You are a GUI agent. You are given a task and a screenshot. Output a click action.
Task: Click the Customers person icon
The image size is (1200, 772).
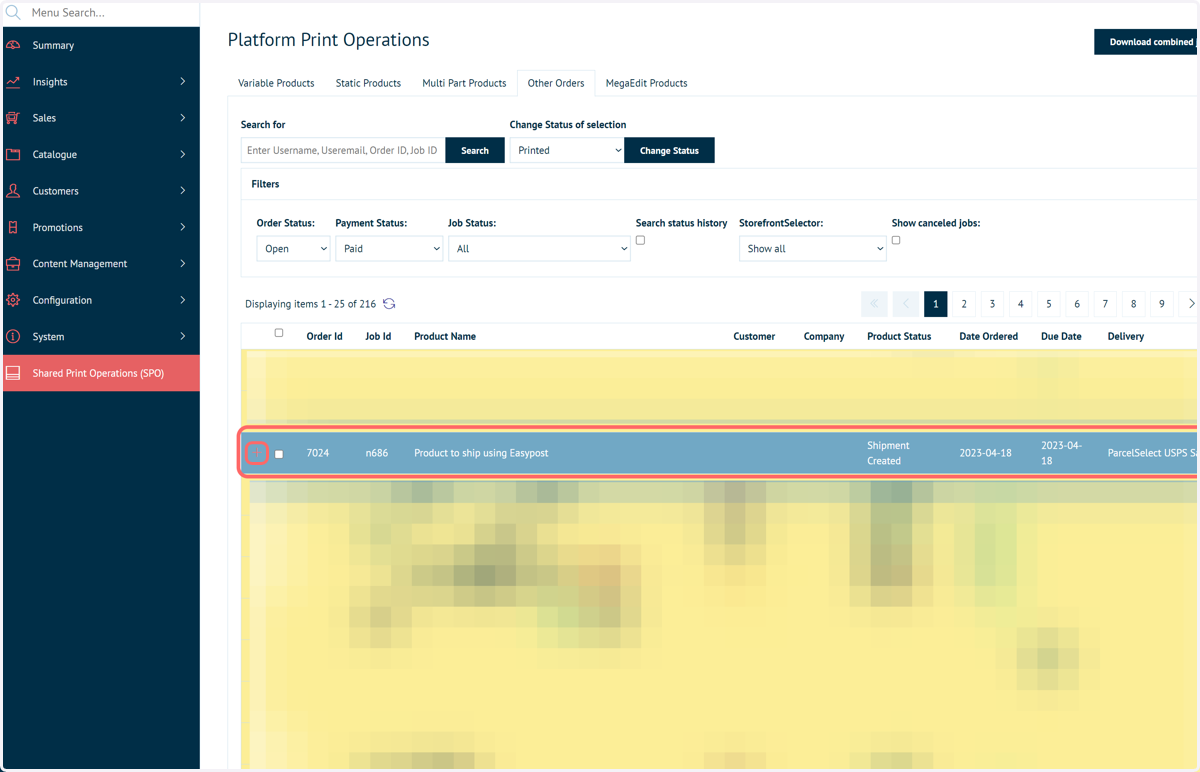tap(13, 191)
